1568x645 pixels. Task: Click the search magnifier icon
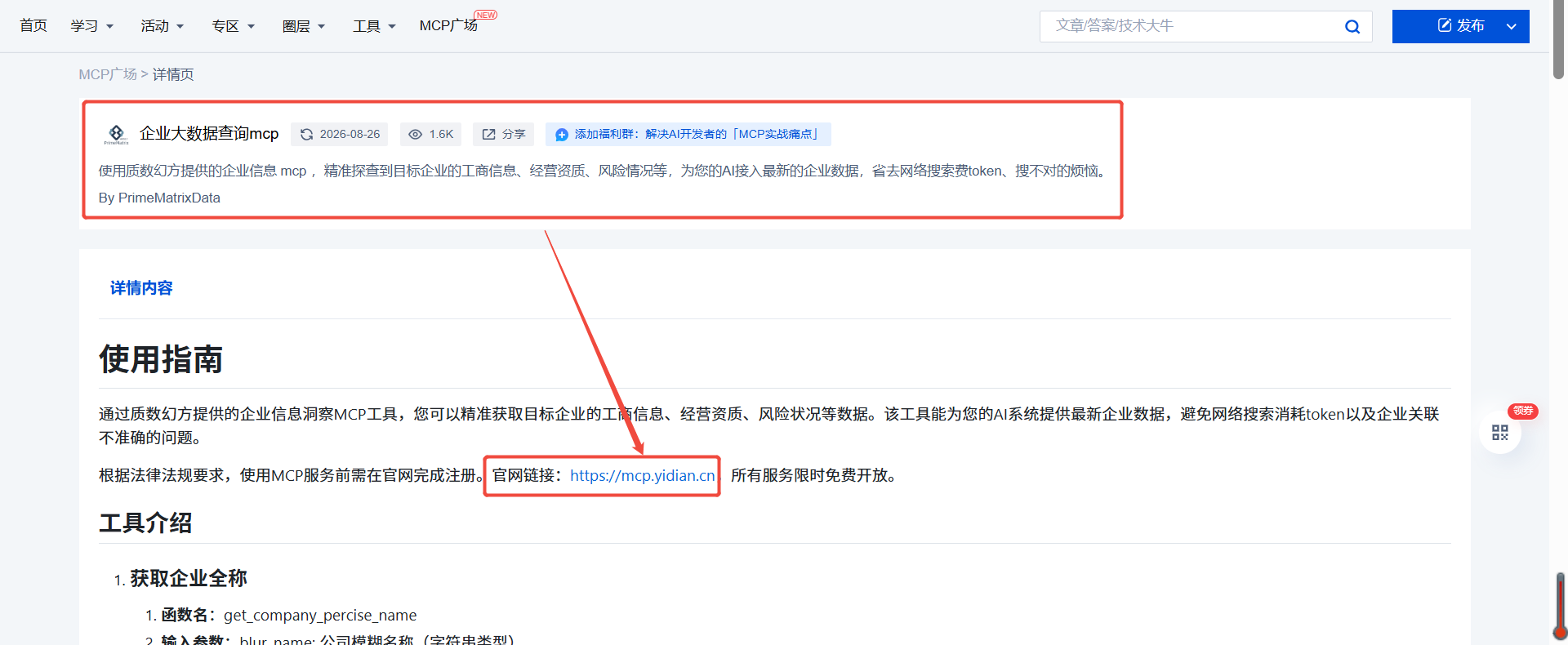1352,26
